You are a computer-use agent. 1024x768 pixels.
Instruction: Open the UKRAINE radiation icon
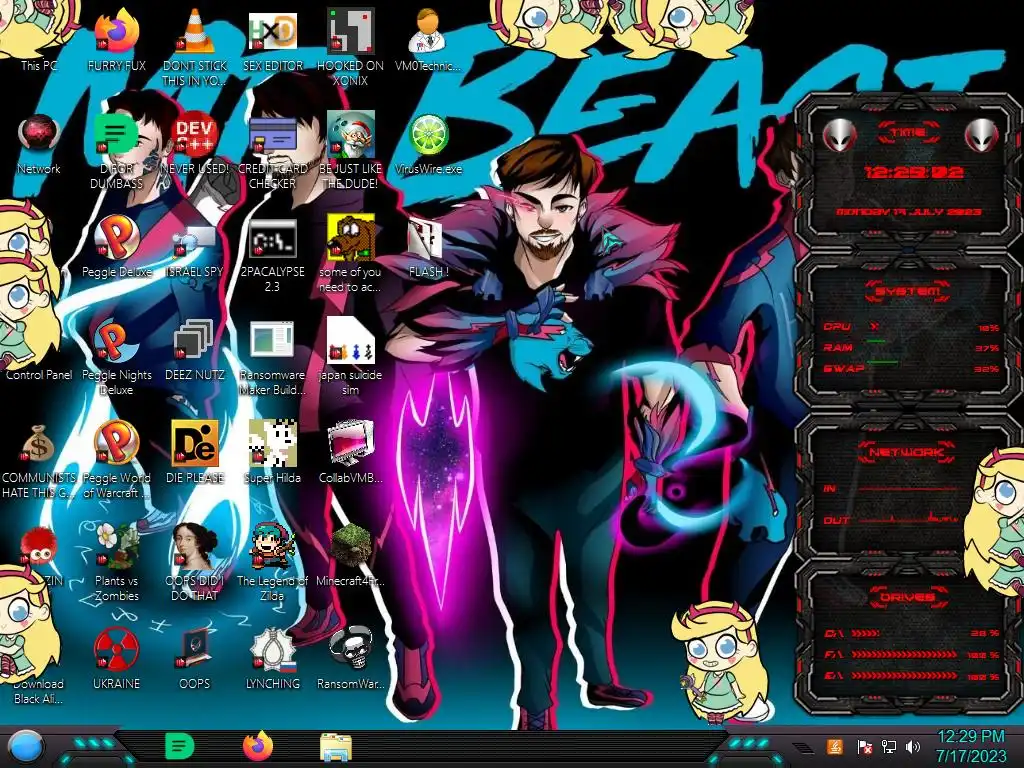[117, 658]
